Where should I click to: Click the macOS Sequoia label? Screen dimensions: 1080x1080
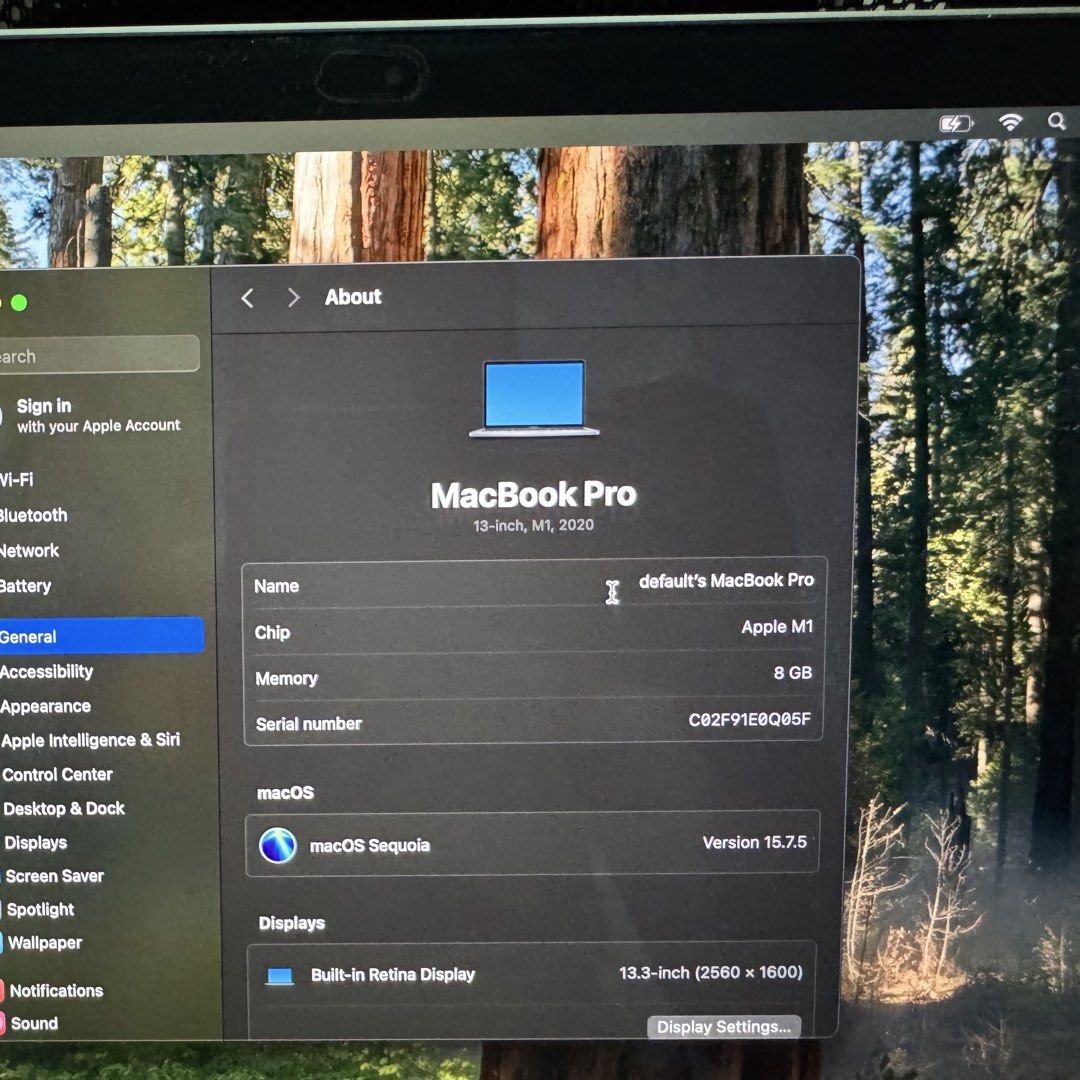370,845
